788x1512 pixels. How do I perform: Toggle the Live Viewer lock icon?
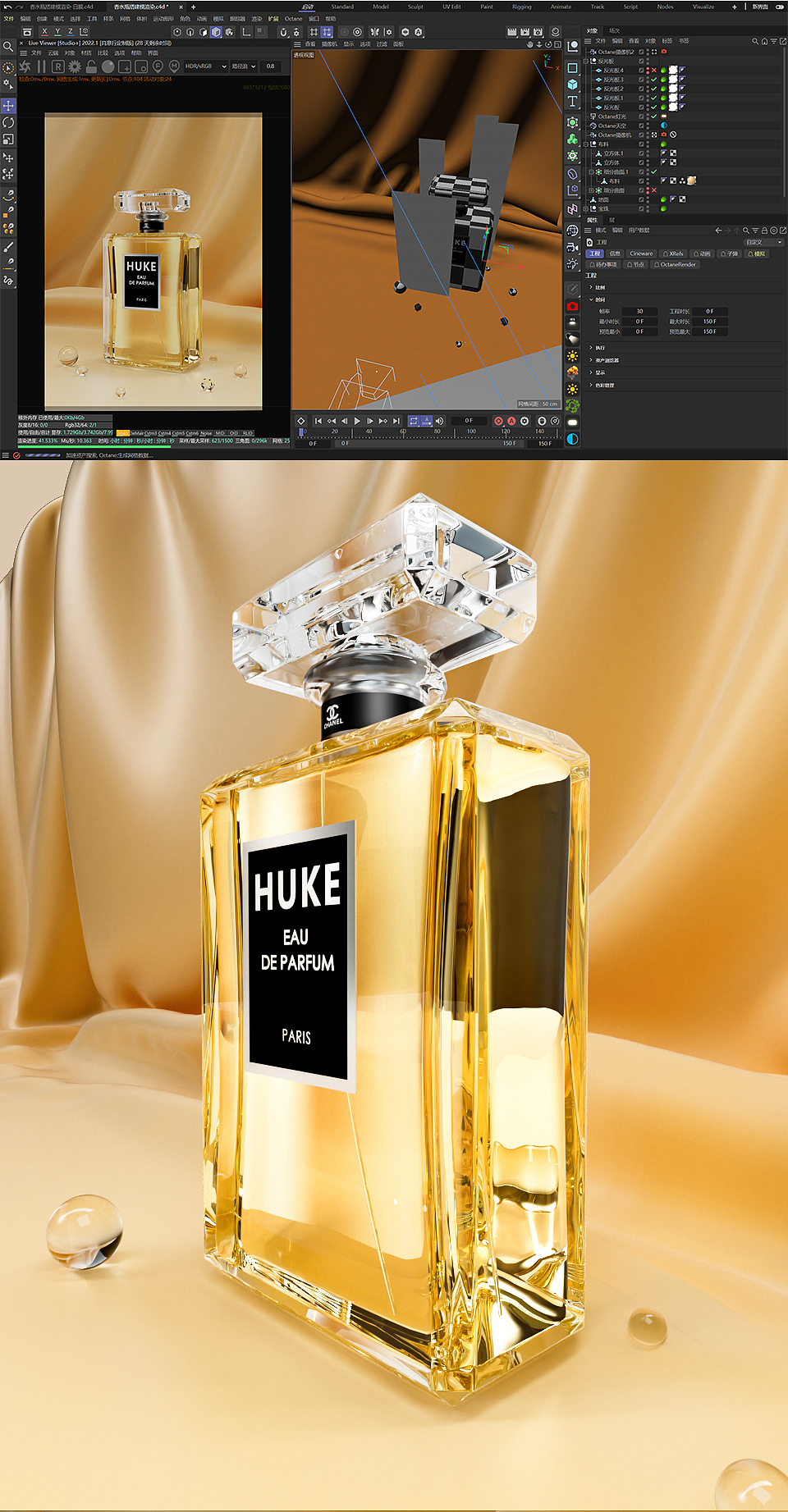point(91,66)
